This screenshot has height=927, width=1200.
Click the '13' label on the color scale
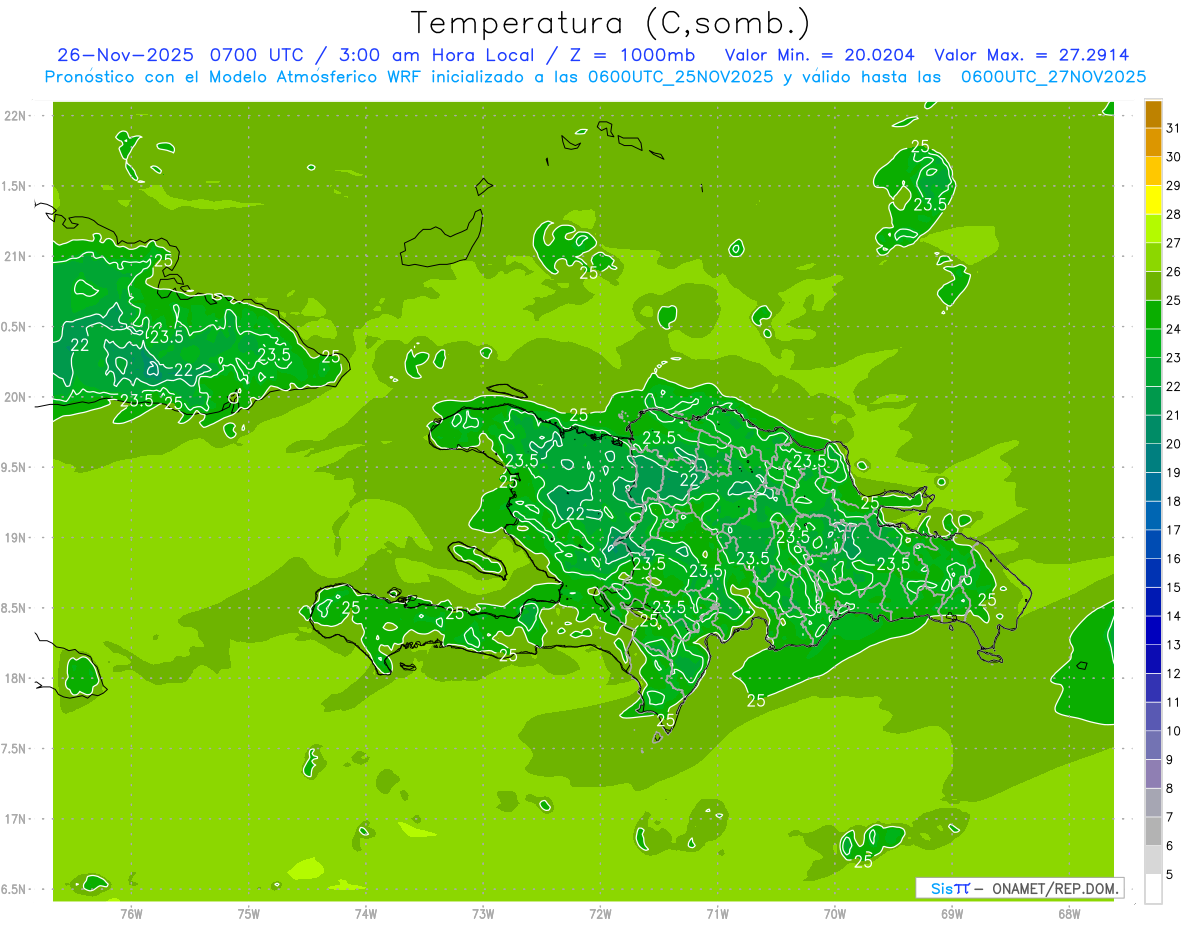[x=1174, y=645]
